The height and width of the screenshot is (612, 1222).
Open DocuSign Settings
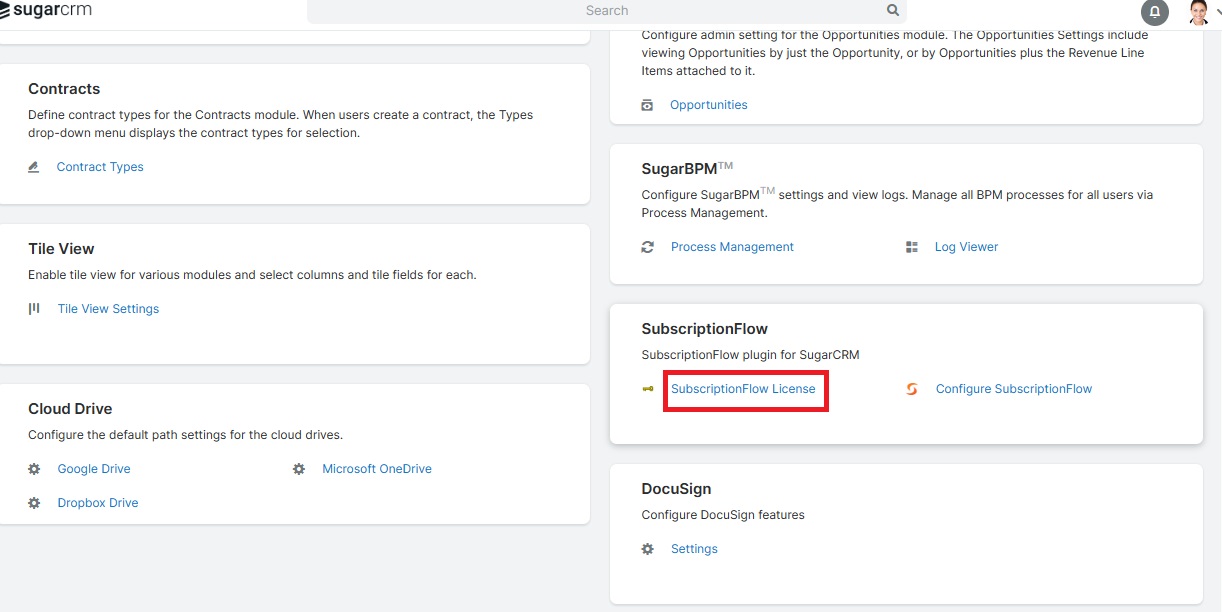coord(694,548)
